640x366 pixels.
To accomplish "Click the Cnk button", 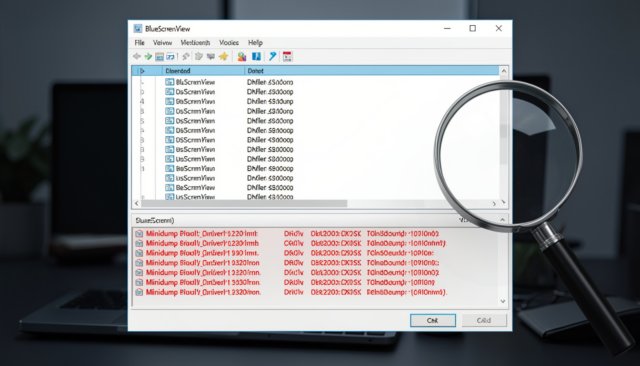I will (433, 320).
